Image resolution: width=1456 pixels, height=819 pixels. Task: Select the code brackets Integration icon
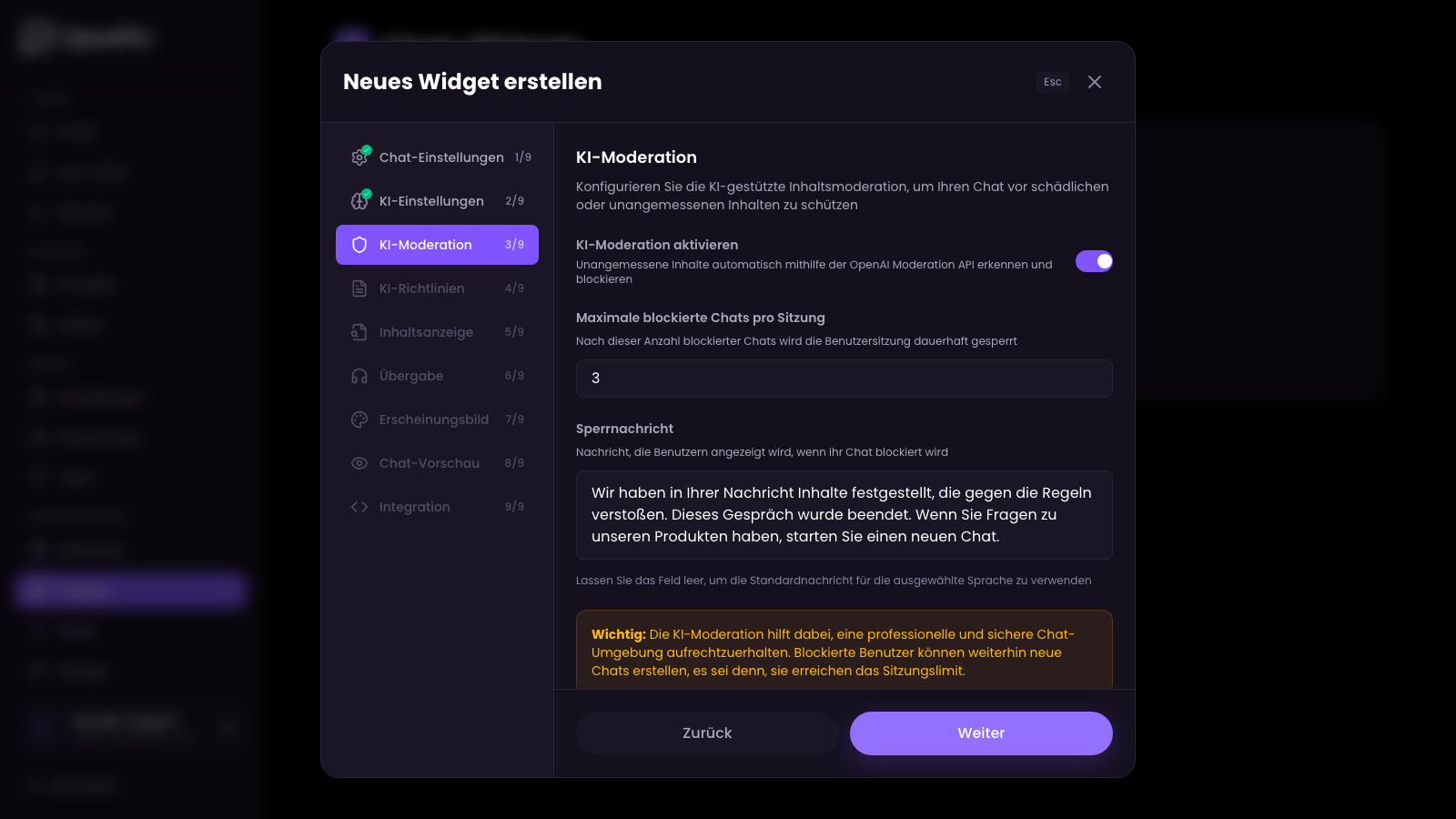click(x=359, y=506)
